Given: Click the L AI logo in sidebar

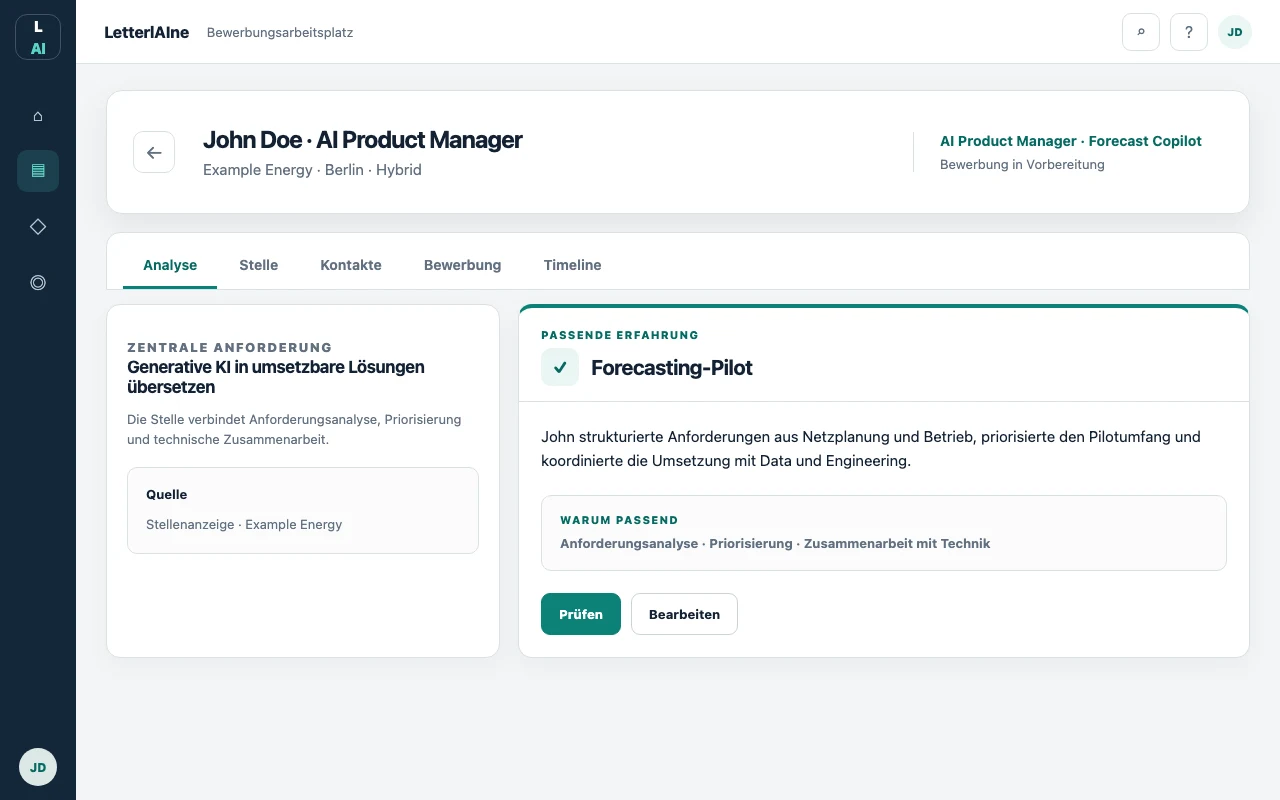Looking at the screenshot, I should 38,37.
